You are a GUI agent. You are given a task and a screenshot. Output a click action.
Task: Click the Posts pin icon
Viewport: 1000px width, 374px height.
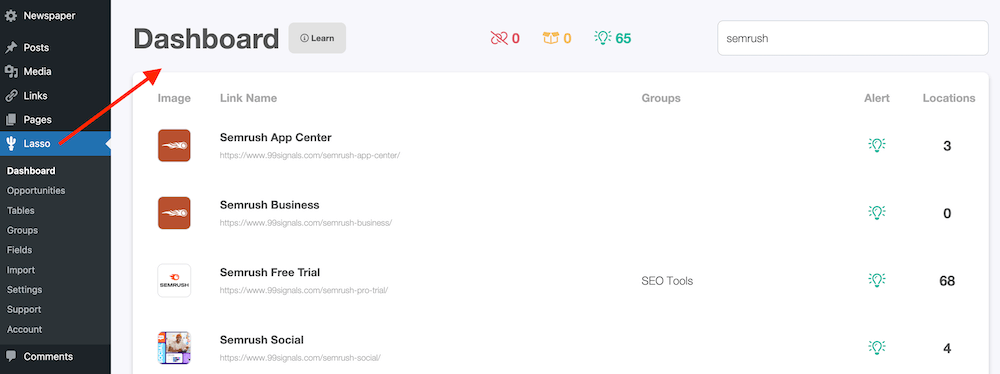(x=11, y=48)
